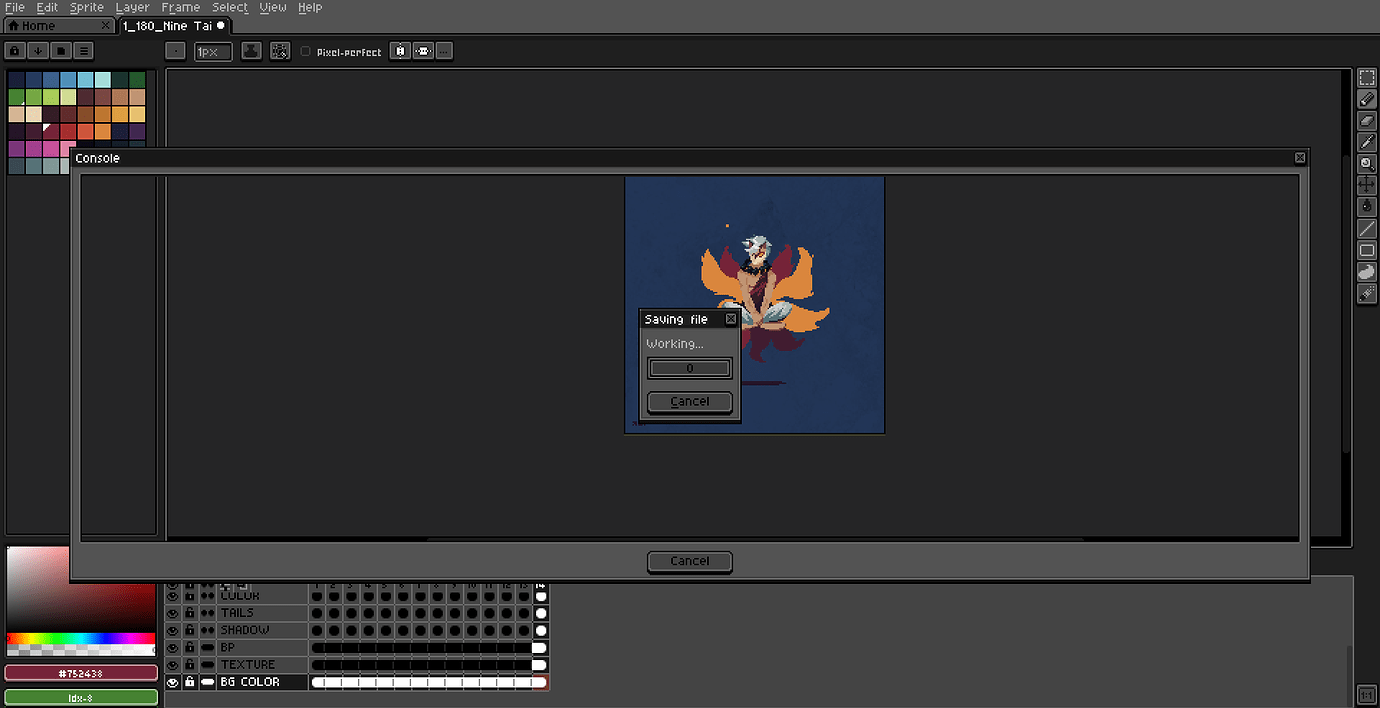Hide the TEXTURE layer
The image size is (1380, 708).
172,665
